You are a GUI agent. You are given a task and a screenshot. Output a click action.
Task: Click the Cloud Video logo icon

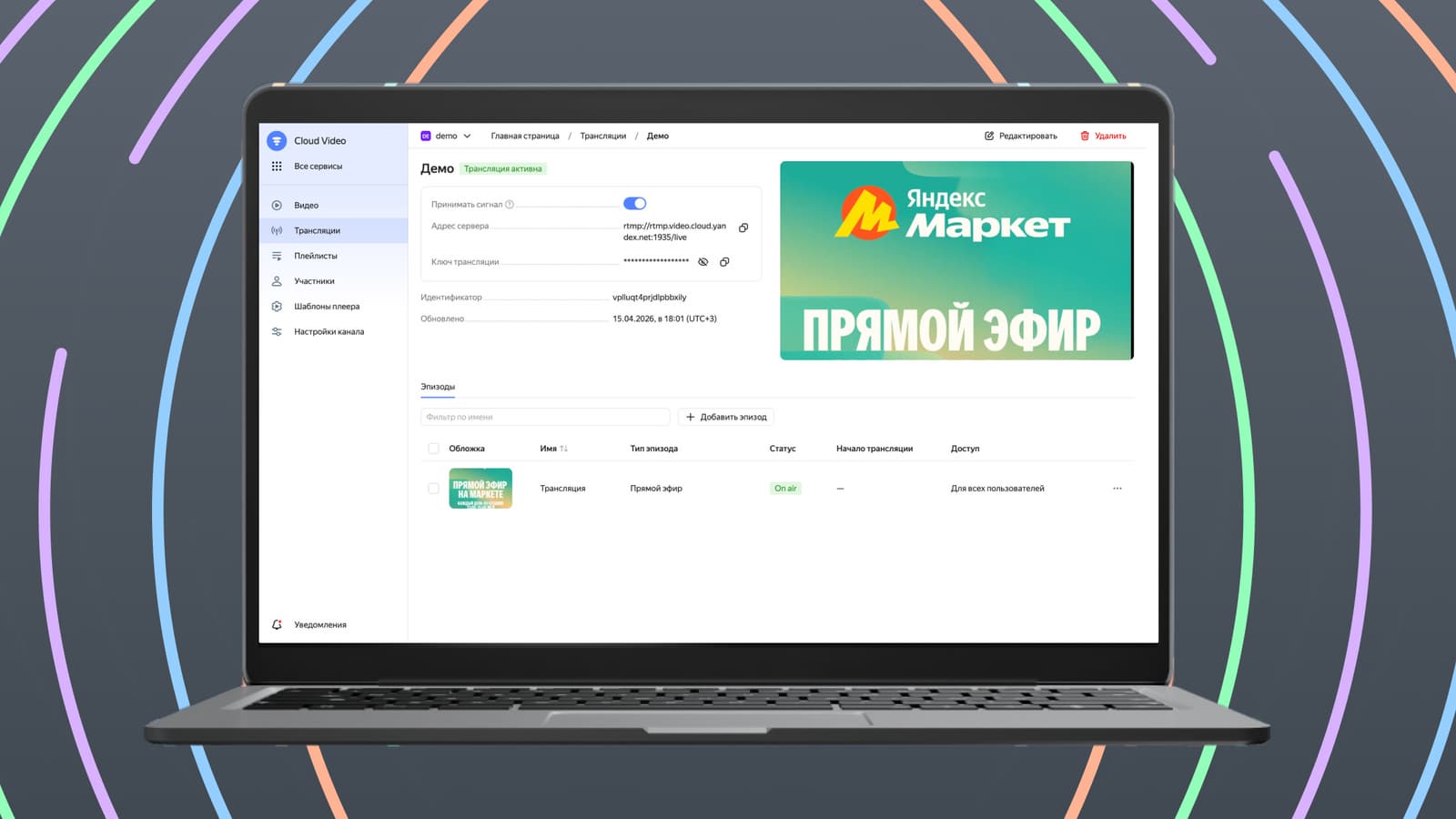(277, 141)
